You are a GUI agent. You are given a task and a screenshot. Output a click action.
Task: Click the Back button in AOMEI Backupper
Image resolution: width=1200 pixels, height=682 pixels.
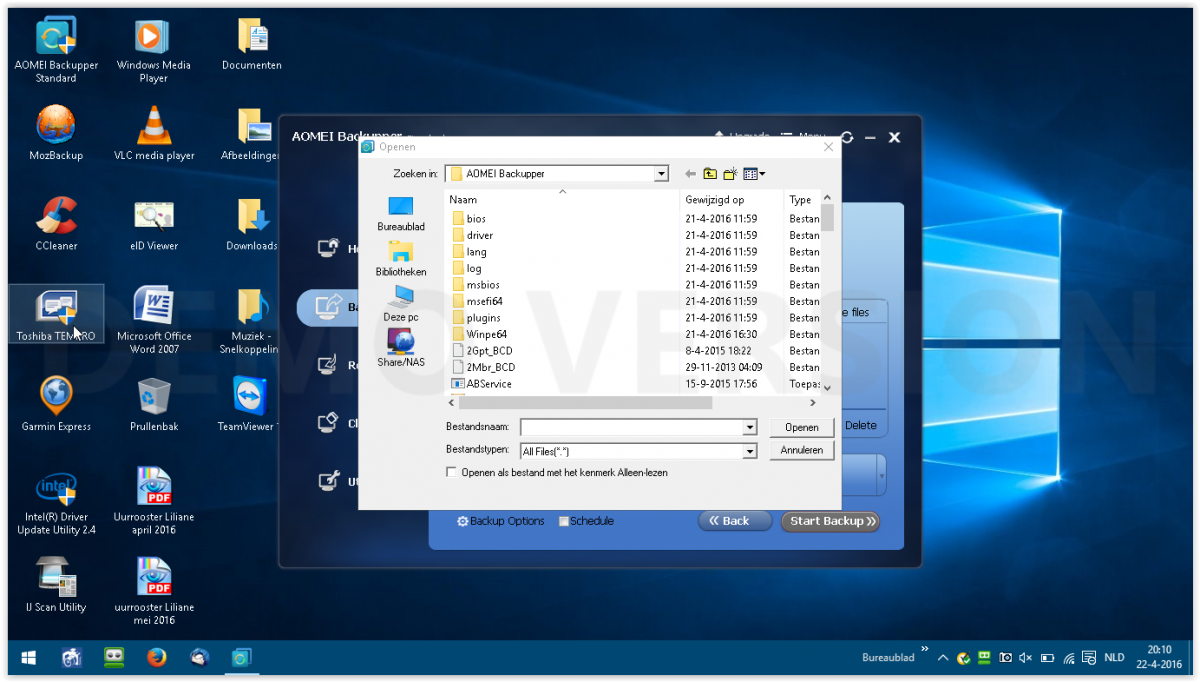coord(735,521)
